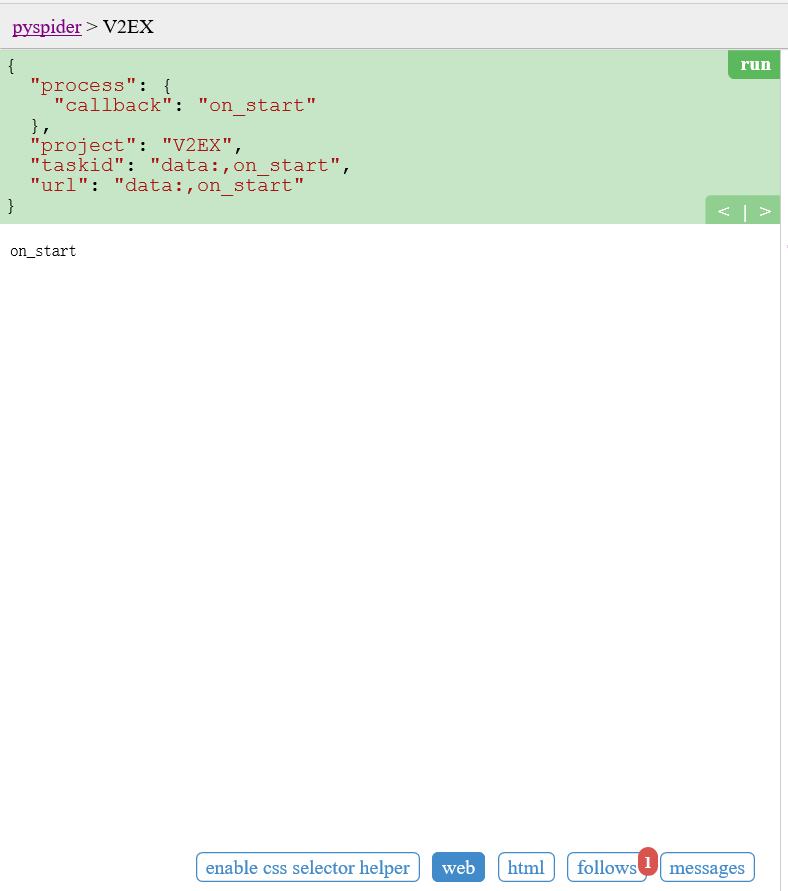Viewport: 788px width, 891px height.
Task: Click the on_start text in web preview
Action: [43, 251]
